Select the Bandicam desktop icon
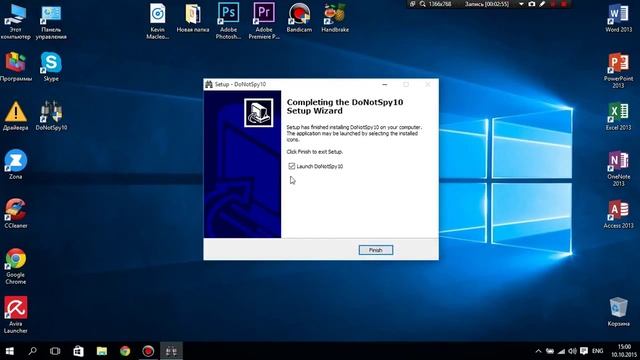The height and width of the screenshot is (360, 640). 299,17
